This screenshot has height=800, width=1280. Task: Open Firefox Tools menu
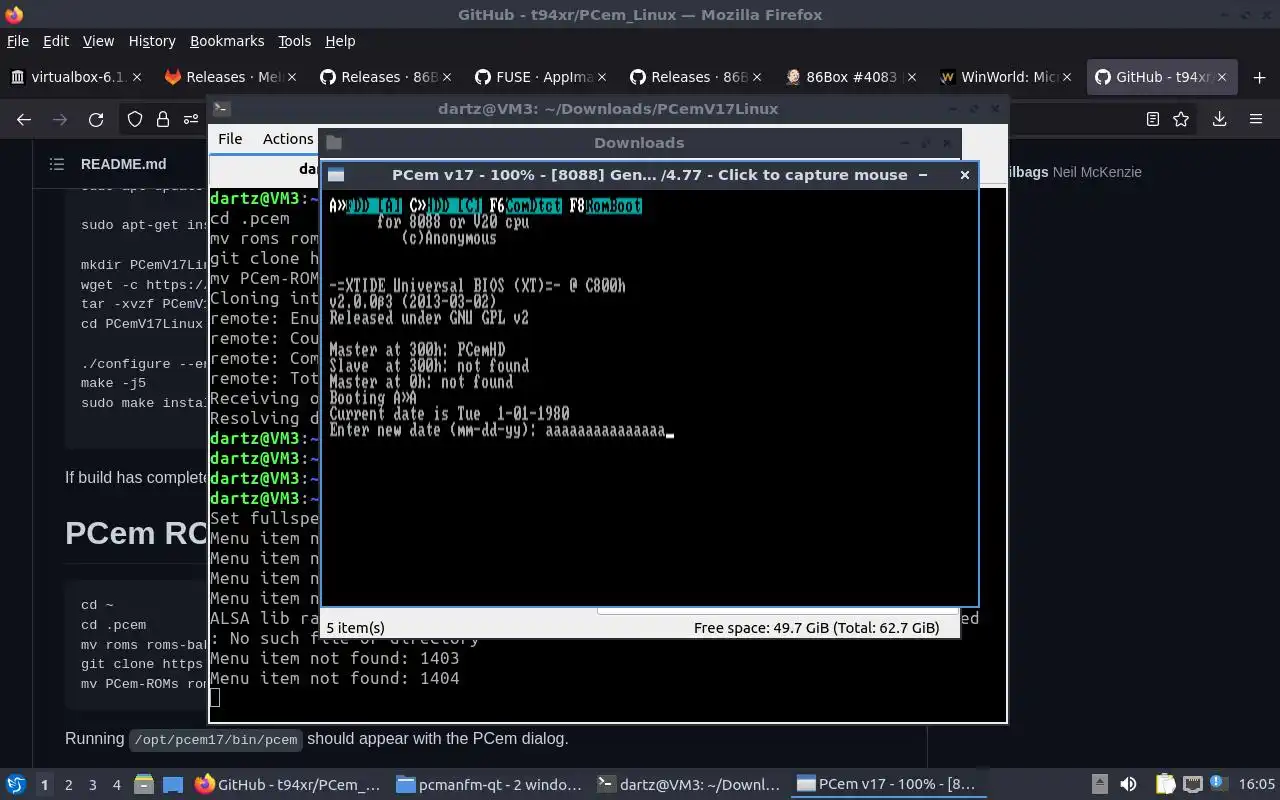pyautogui.click(x=294, y=41)
